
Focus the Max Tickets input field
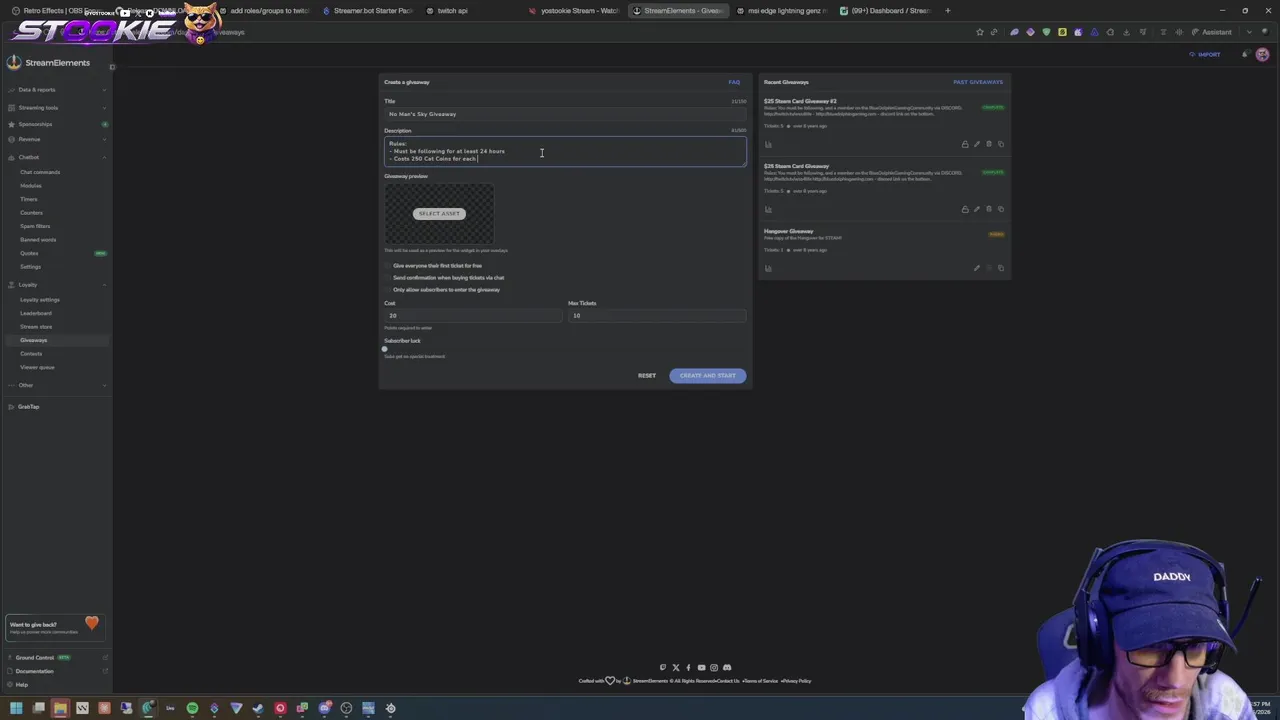click(x=657, y=316)
